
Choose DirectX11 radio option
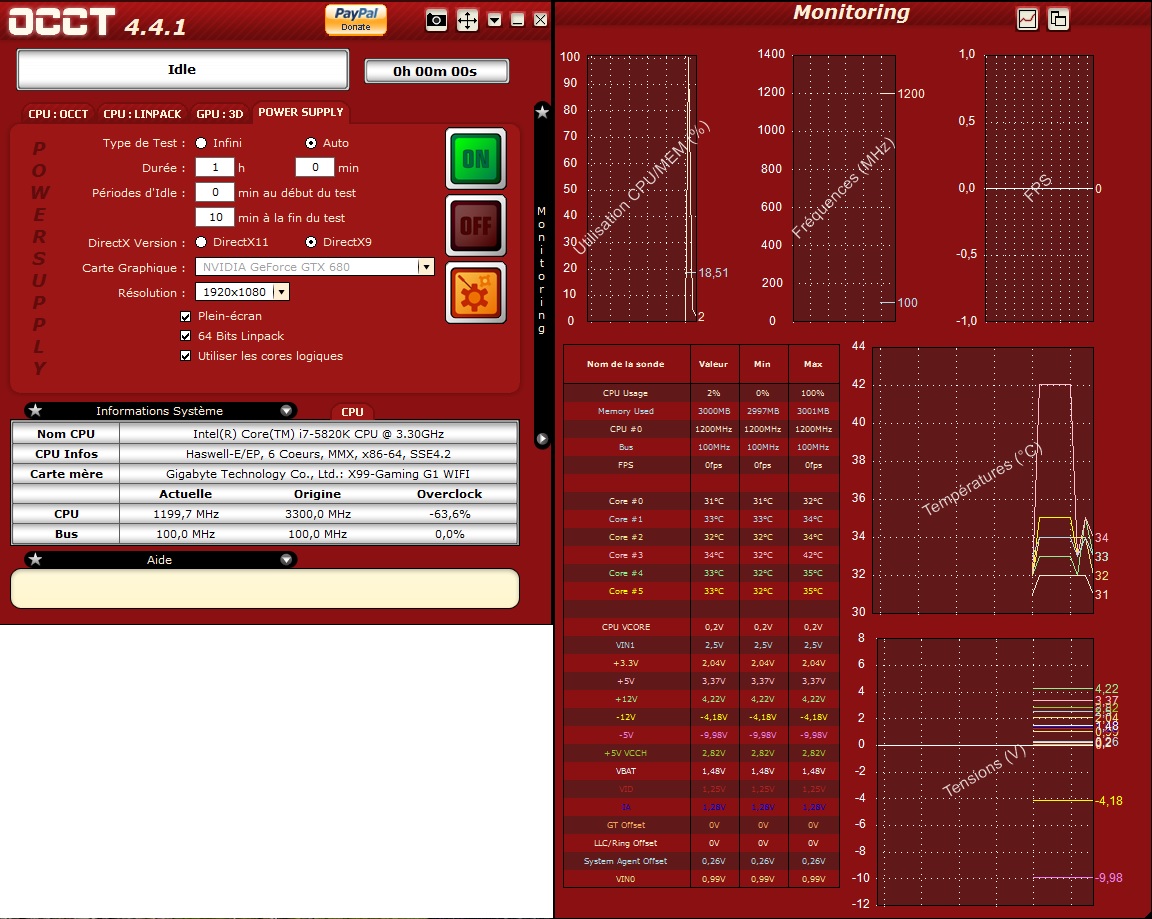(201, 242)
